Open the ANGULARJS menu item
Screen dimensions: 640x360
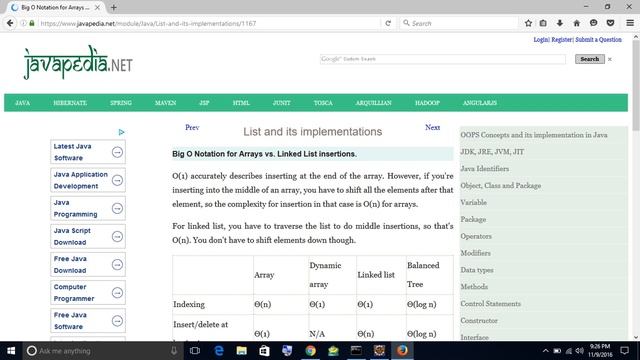480,103
